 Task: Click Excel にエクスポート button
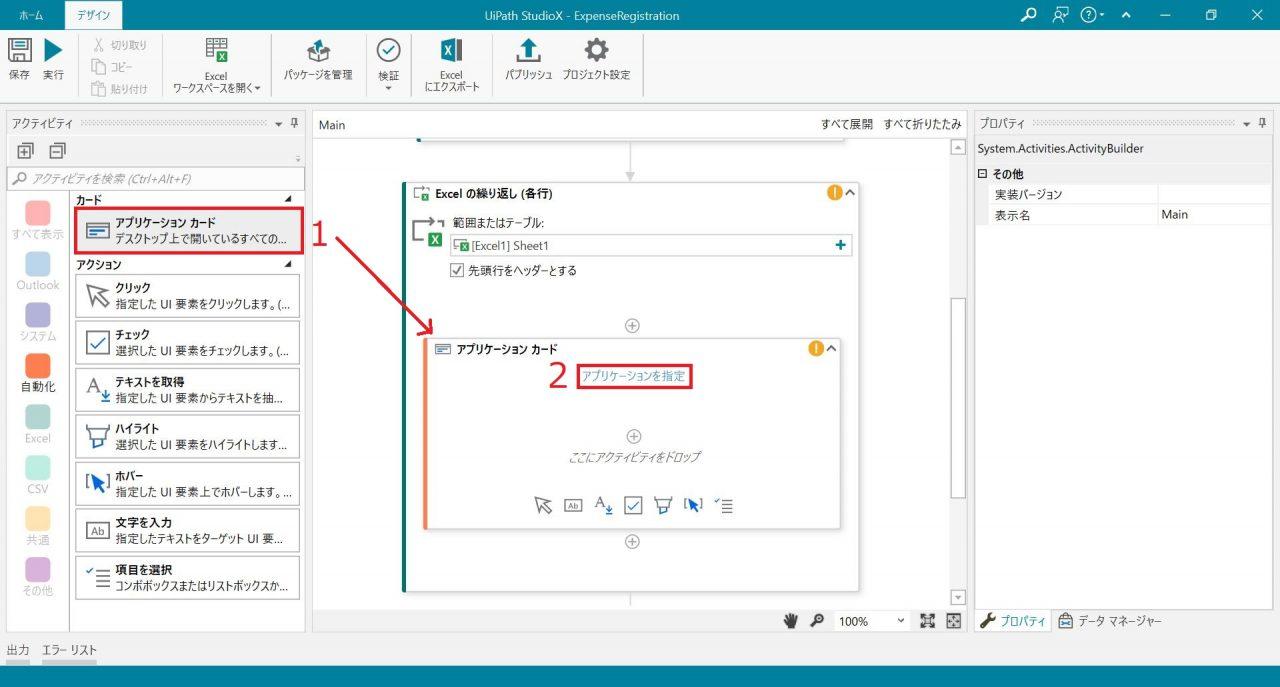click(x=451, y=66)
